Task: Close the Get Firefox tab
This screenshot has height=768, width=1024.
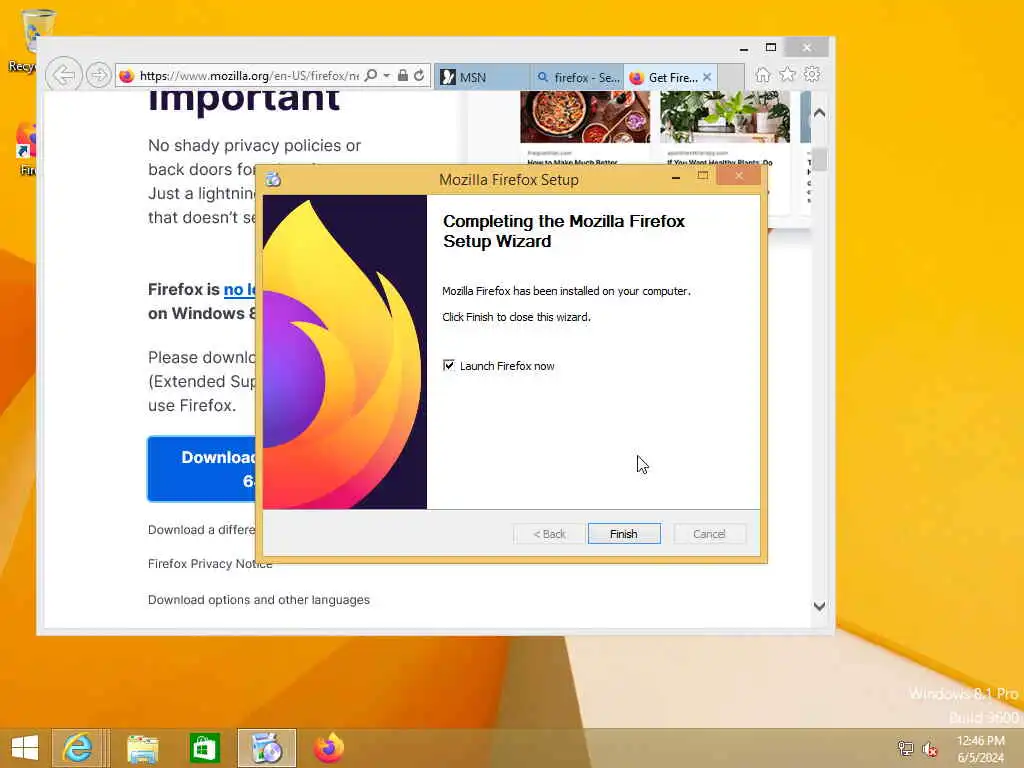Action: point(707,77)
